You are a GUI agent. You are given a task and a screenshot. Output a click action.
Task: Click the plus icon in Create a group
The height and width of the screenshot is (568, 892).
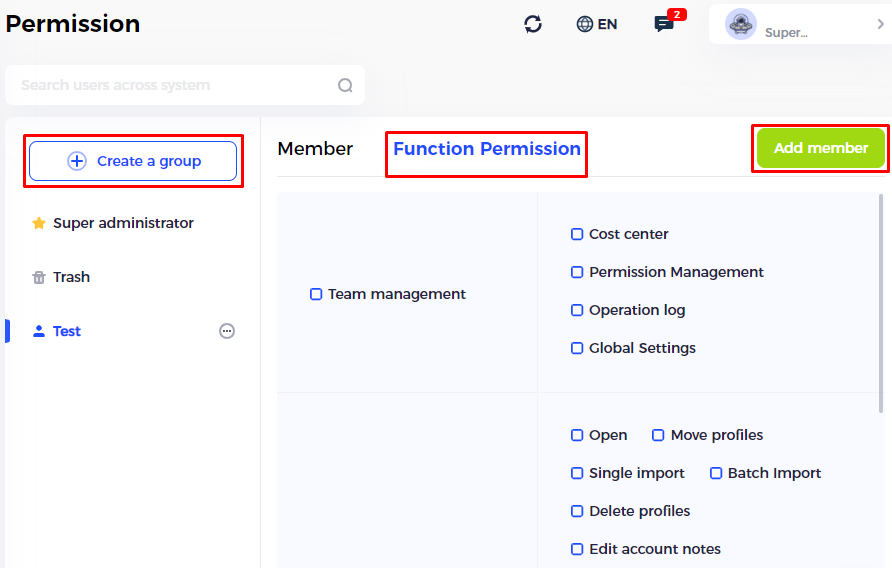tap(77, 161)
